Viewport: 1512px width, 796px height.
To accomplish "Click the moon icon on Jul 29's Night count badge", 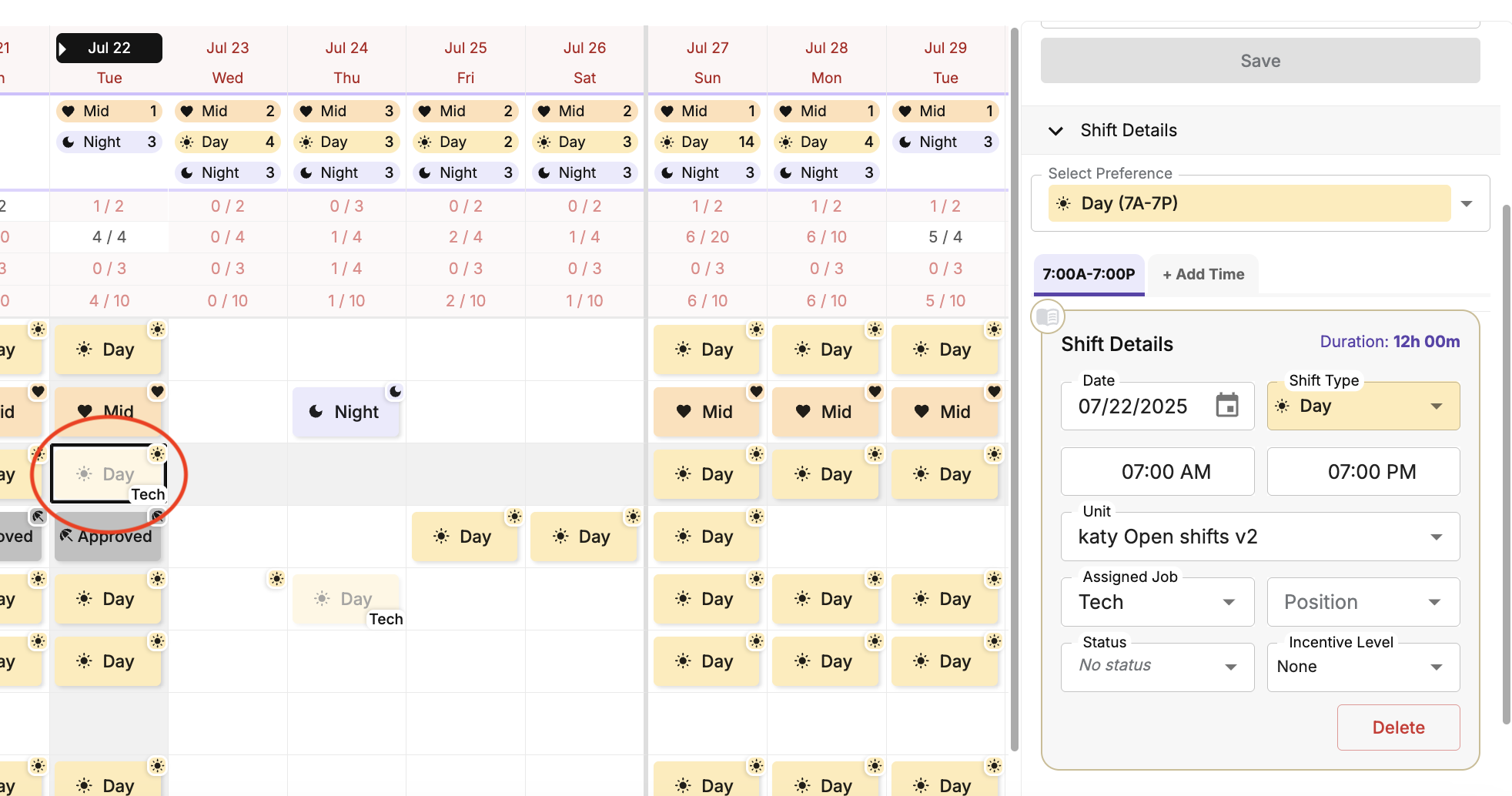I will coord(904,142).
